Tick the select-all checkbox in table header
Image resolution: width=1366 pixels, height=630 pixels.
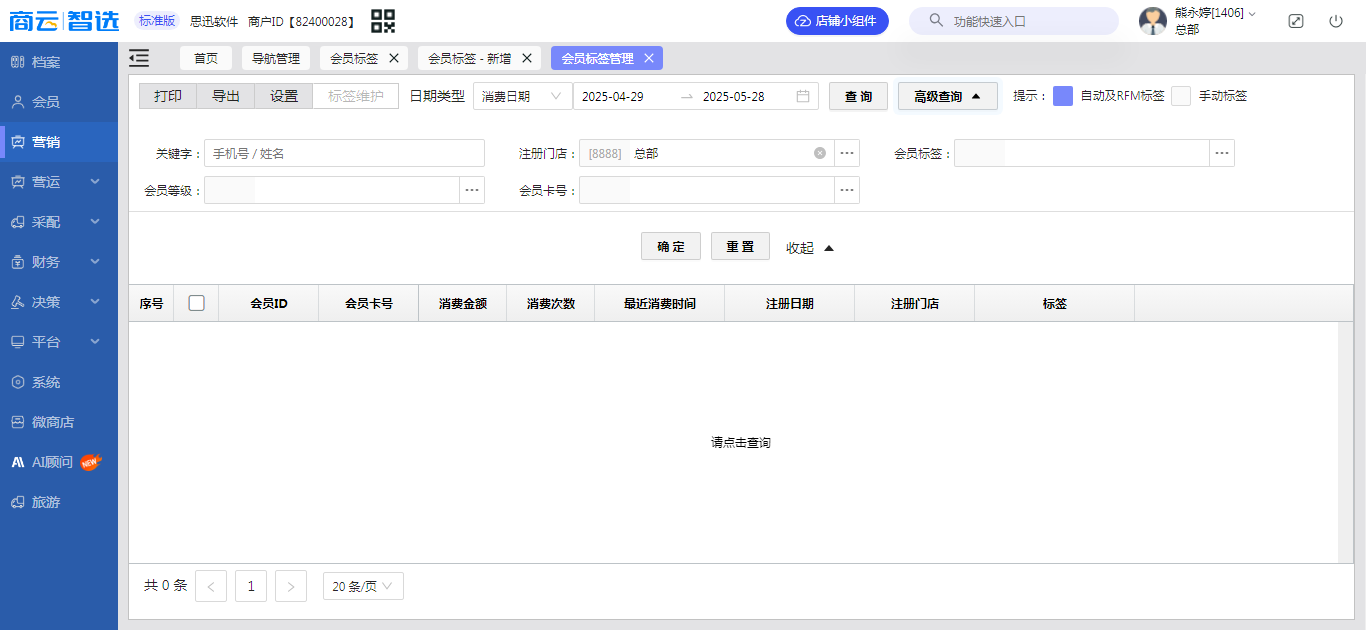[196, 303]
